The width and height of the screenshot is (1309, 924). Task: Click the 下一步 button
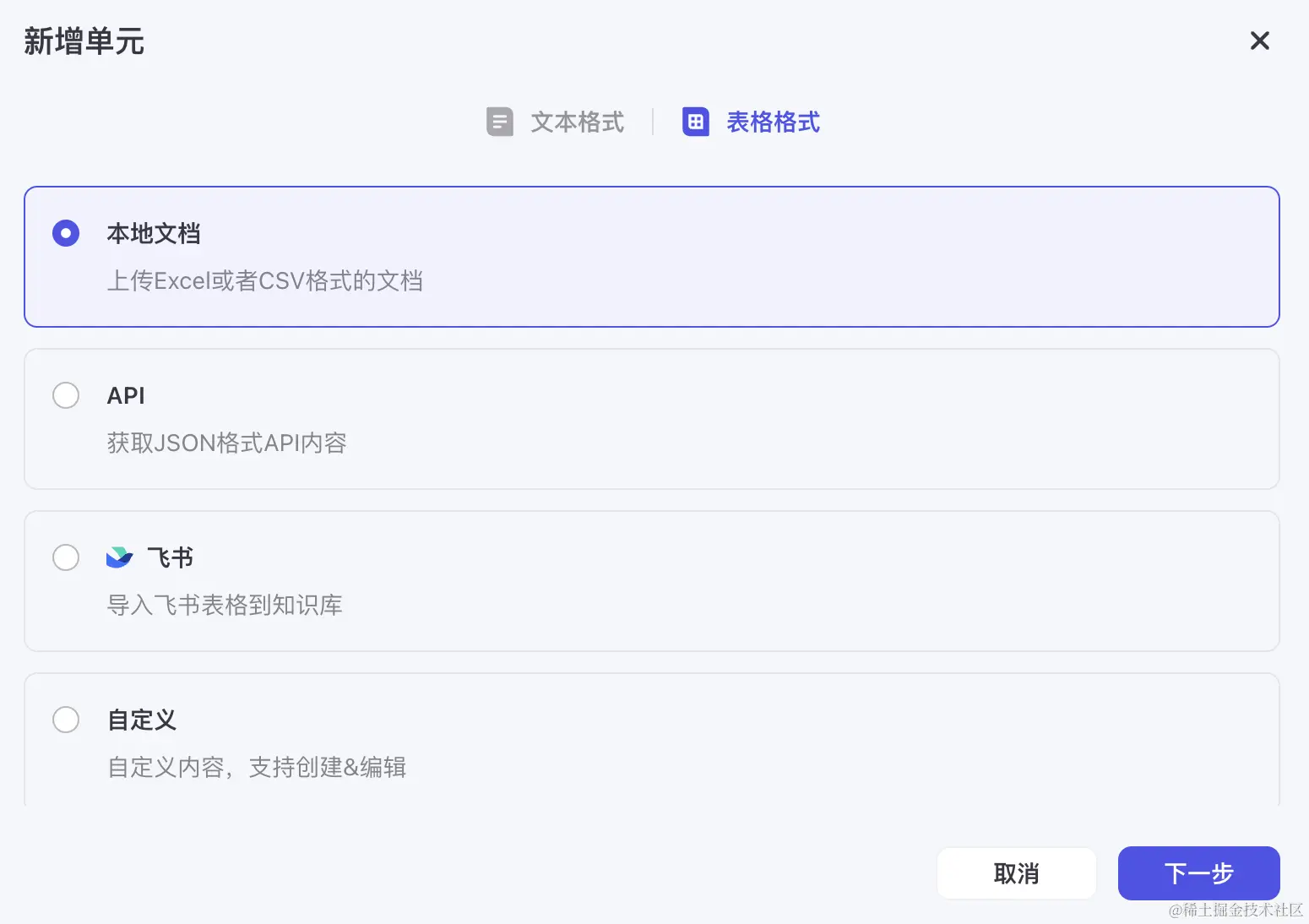(x=1198, y=873)
